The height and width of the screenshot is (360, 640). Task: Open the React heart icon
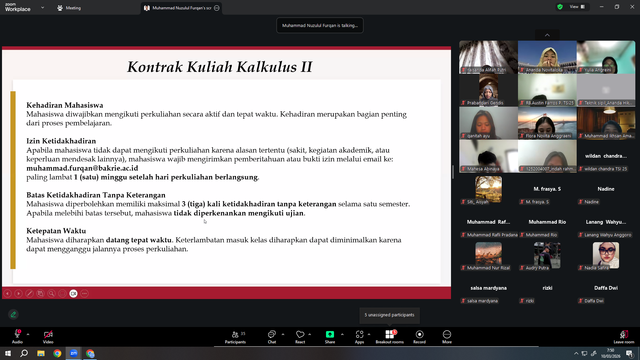300,334
